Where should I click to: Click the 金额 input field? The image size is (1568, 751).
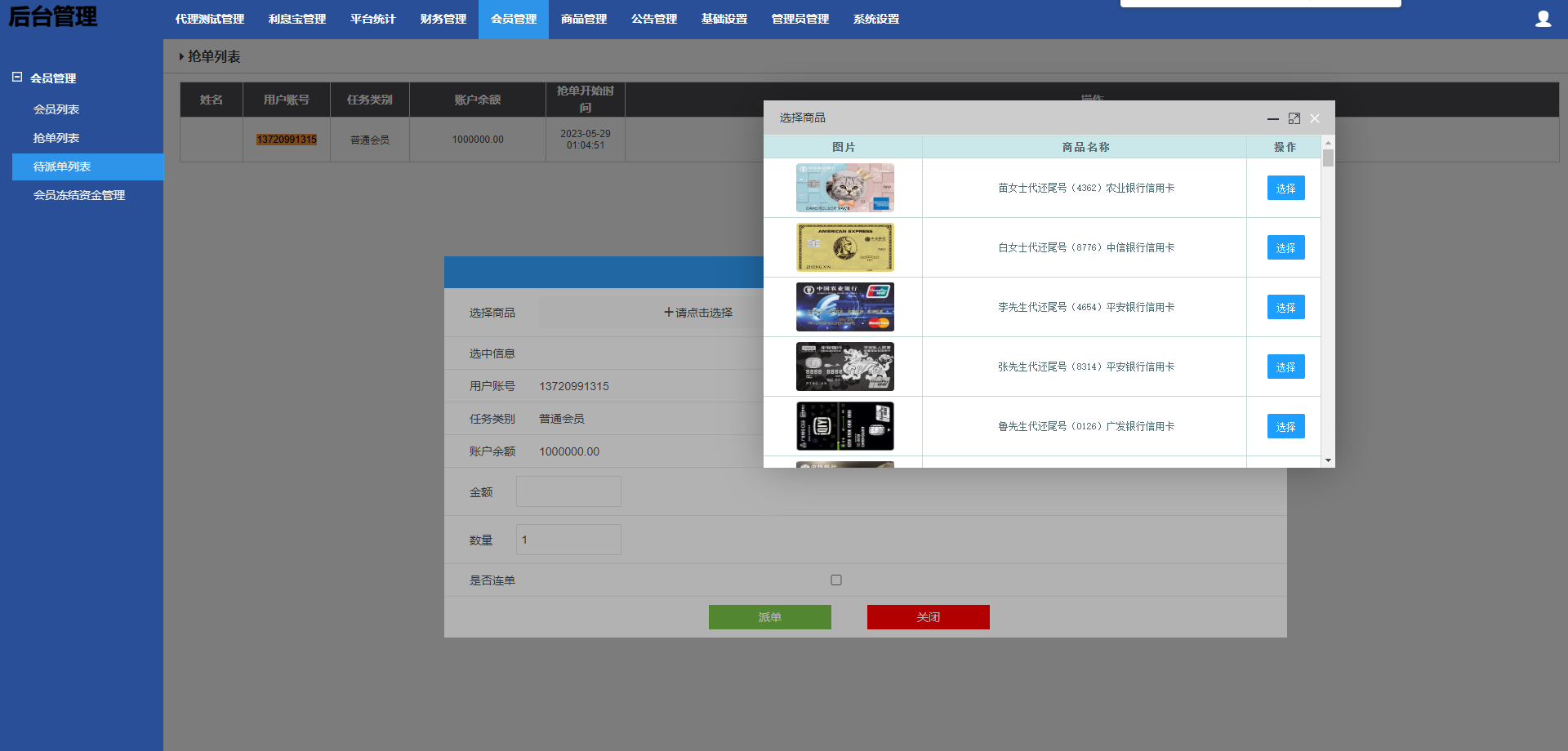pyautogui.click(x=568, y=491)
